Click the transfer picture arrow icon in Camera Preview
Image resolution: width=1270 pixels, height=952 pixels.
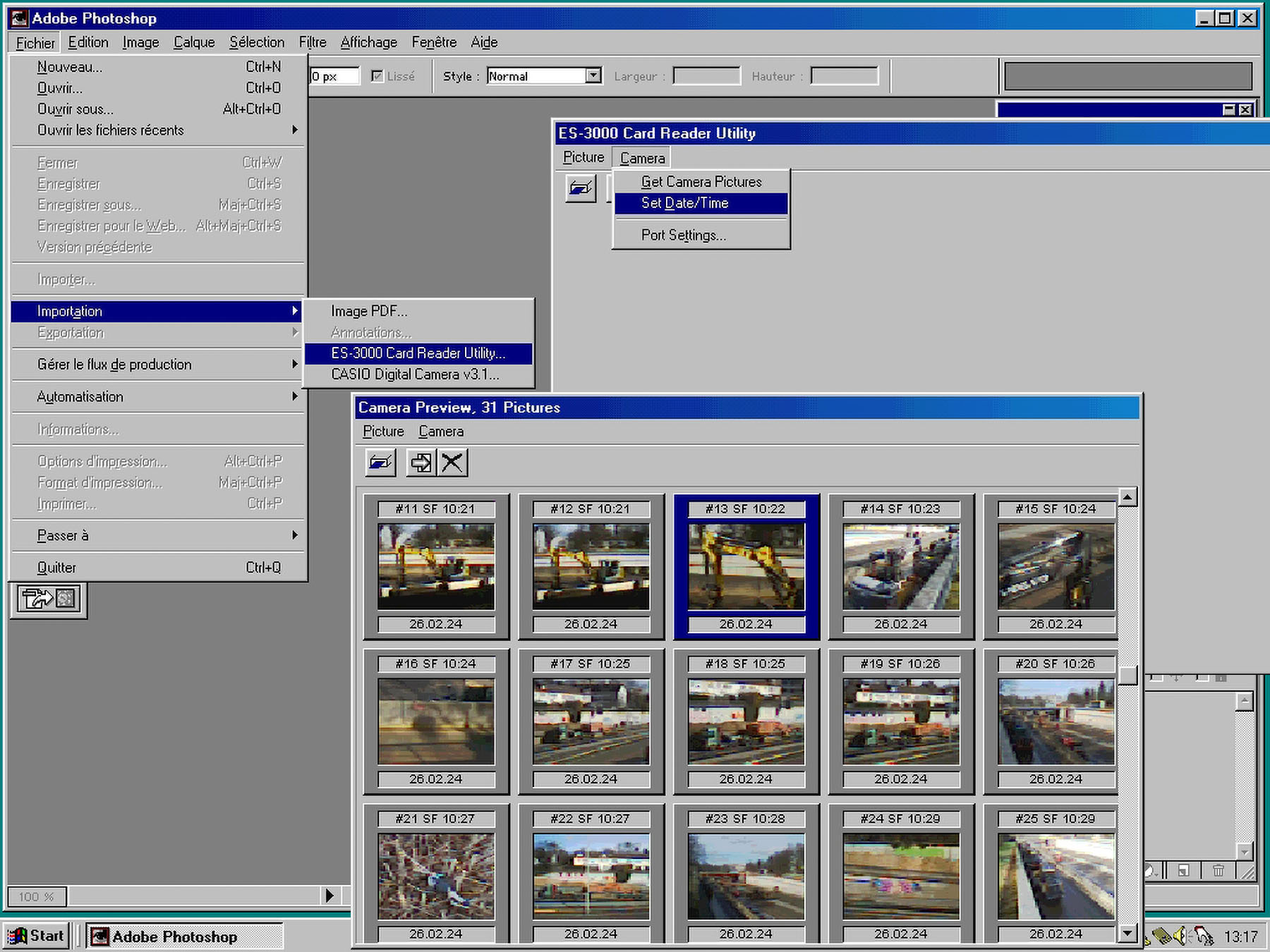point(421,463)
